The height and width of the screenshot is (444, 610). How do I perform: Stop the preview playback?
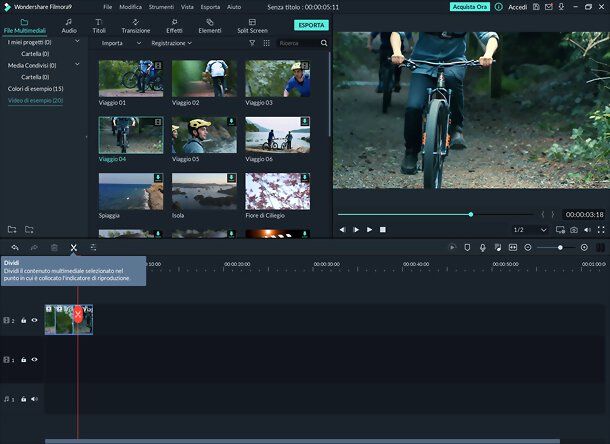pyautogui.click(x=383, y=230)
